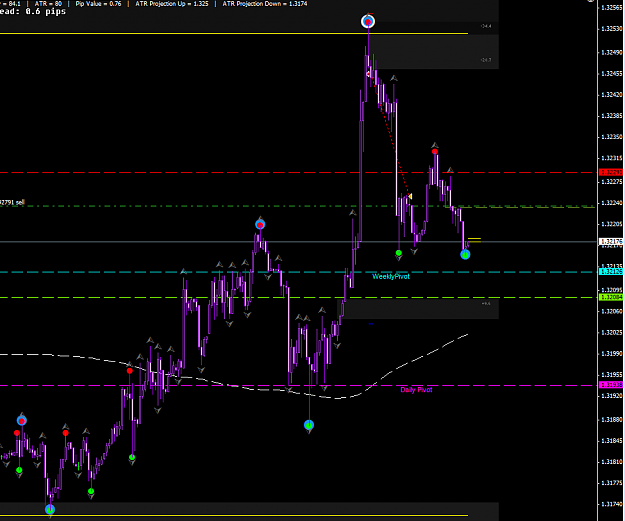
Task: Select the magenta dashed Daily Pivot line
Action: click(x=297, y=385)
